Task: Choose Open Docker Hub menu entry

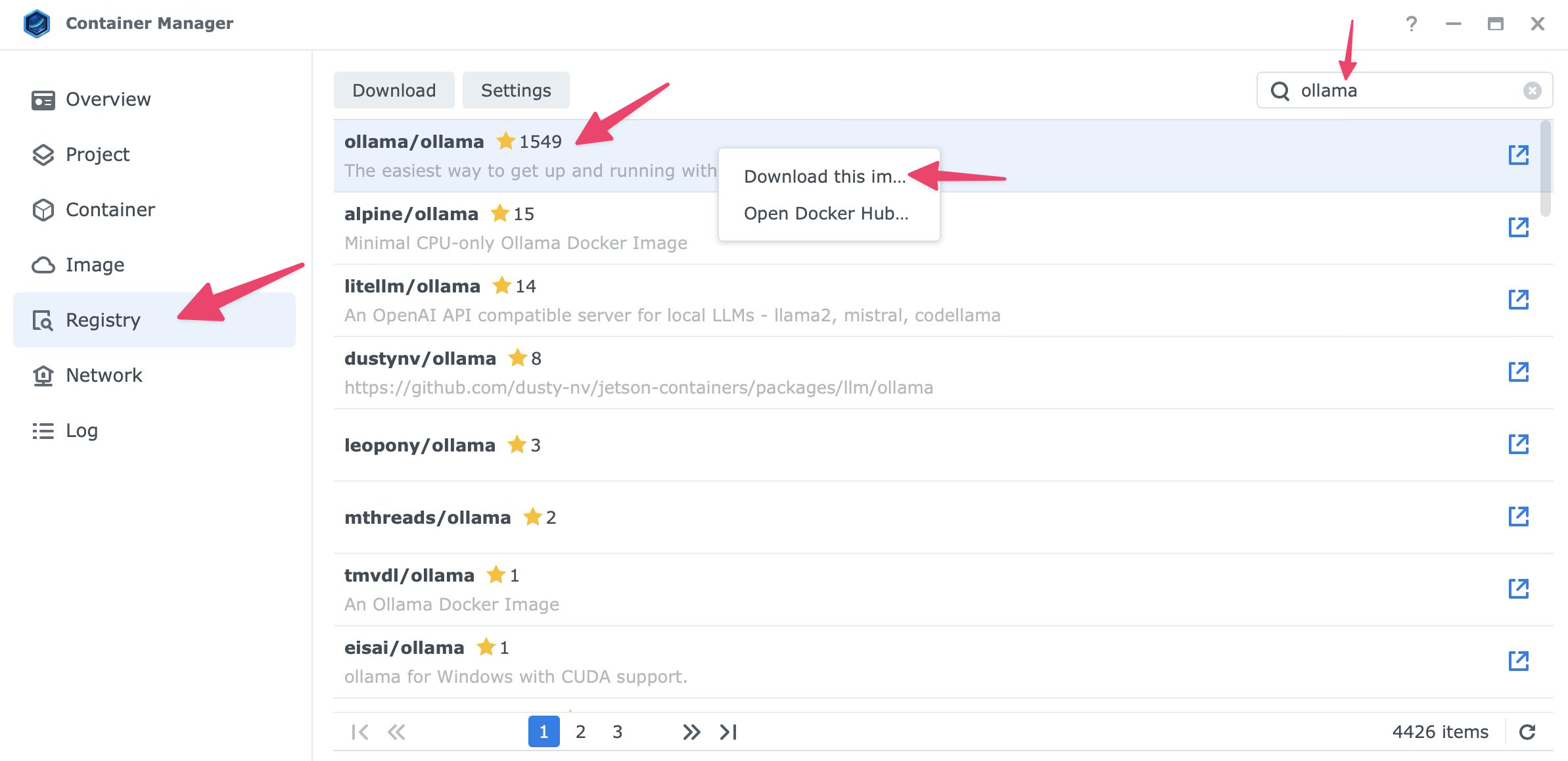Action: click(825, 214)
